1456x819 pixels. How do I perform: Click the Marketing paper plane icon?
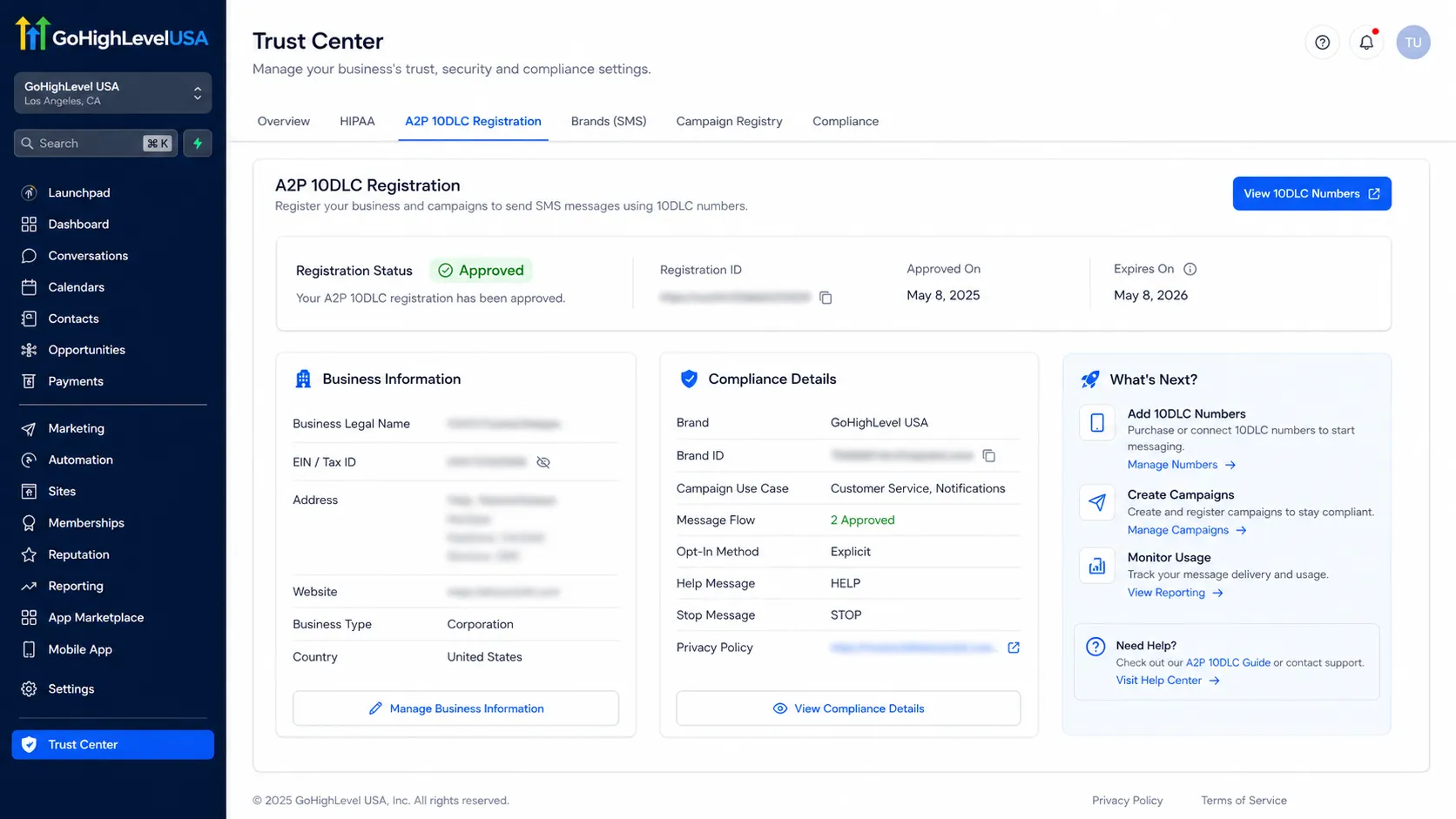(x=29, y=428)
